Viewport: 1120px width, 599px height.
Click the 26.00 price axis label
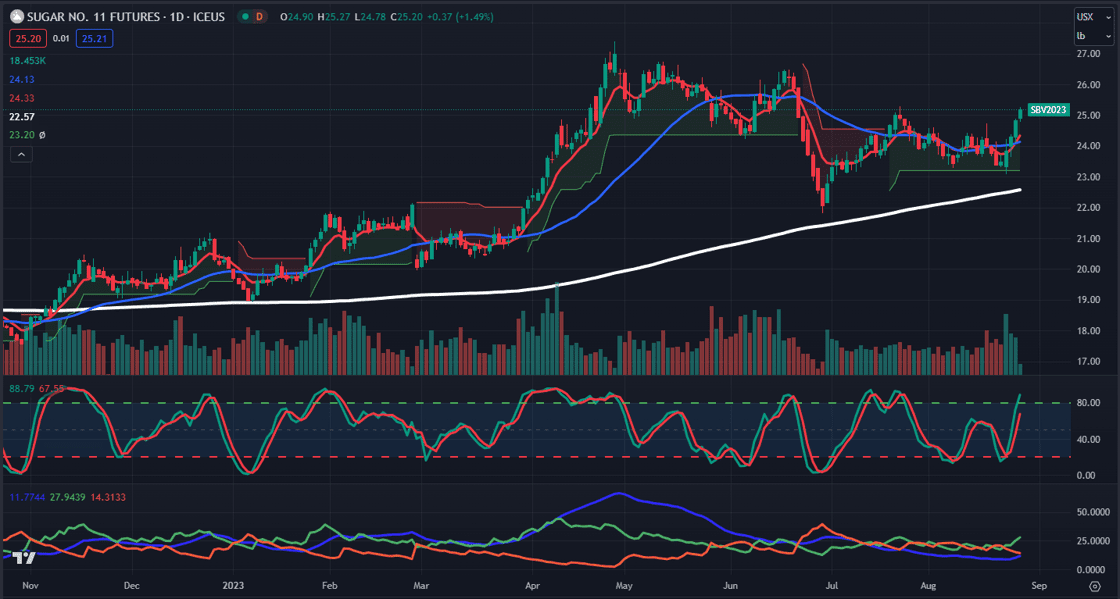pyautogui.click(x=1087, y=84)
